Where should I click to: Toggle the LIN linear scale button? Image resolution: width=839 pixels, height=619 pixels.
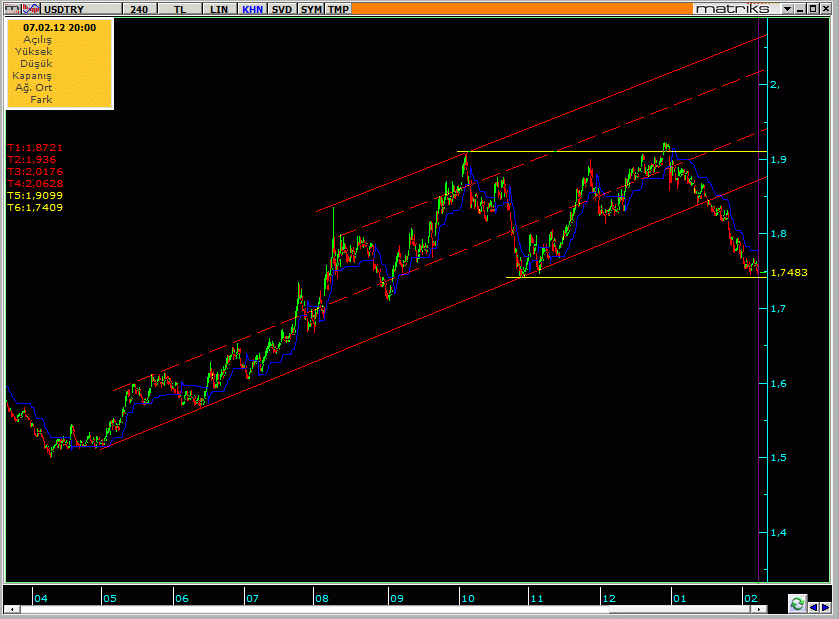pos(219,9)
